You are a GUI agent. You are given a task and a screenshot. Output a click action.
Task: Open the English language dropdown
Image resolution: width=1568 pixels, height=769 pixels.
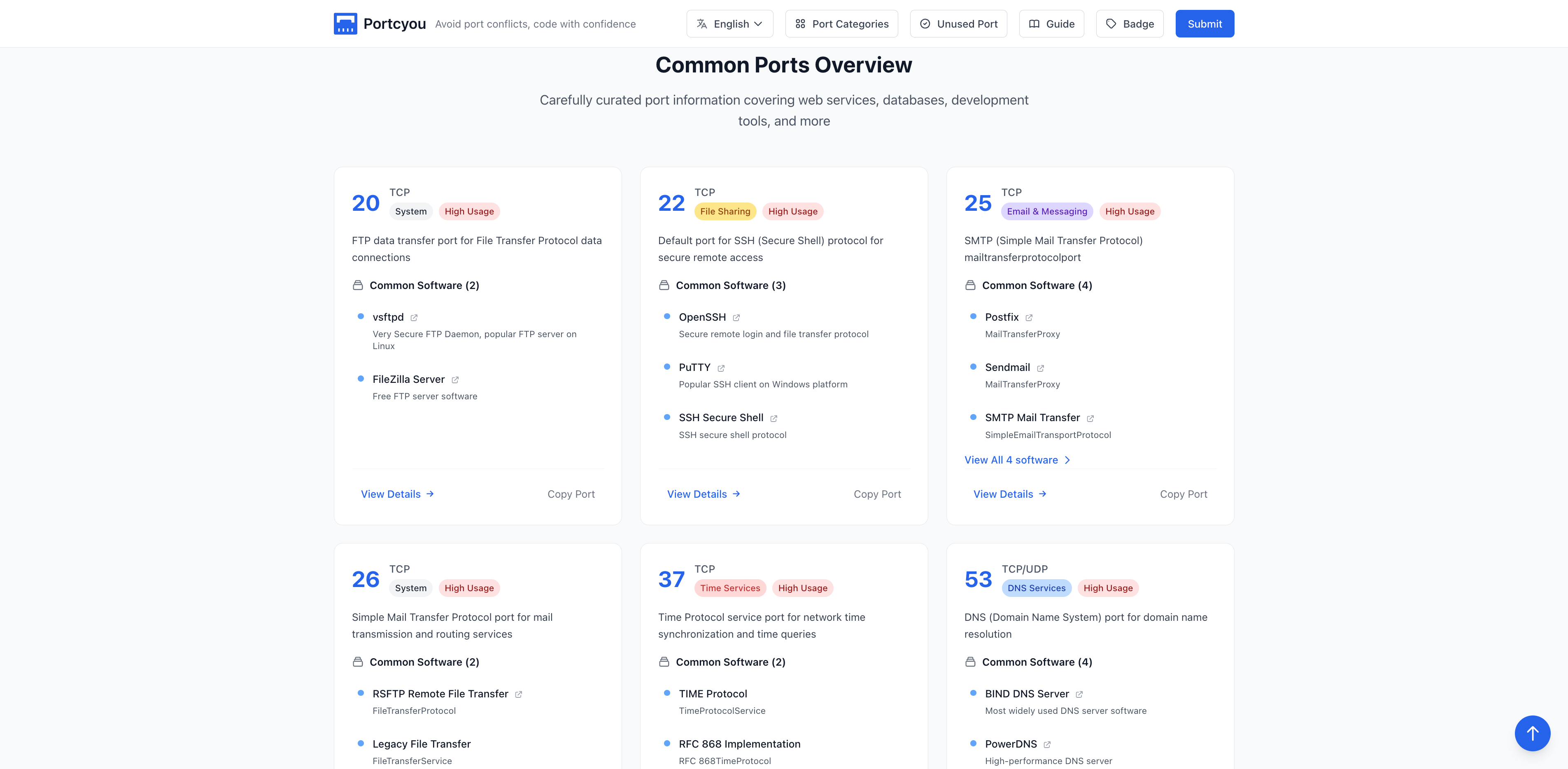point(729,24)
